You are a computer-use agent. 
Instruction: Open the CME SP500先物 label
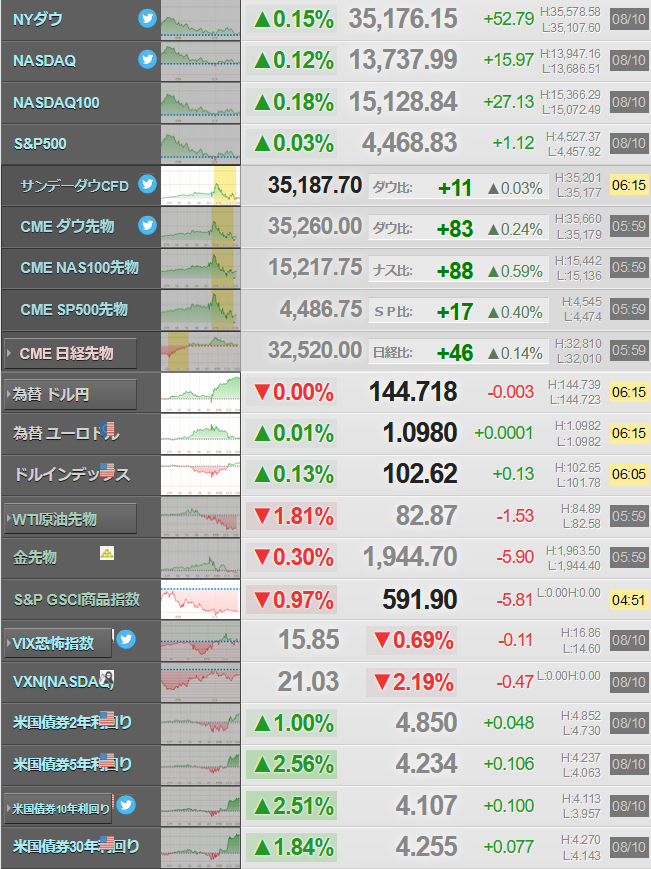coord(74,309)
